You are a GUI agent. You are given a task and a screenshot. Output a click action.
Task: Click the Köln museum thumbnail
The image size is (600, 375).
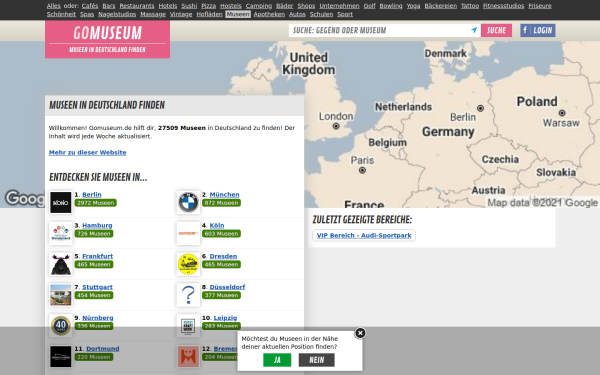[188, 233]
